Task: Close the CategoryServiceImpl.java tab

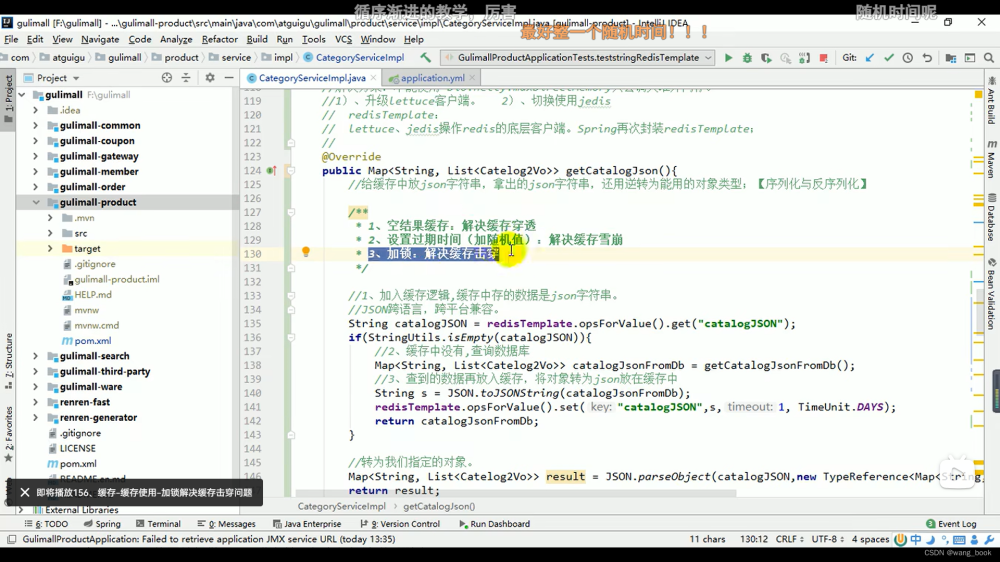Action: (374, 78)
